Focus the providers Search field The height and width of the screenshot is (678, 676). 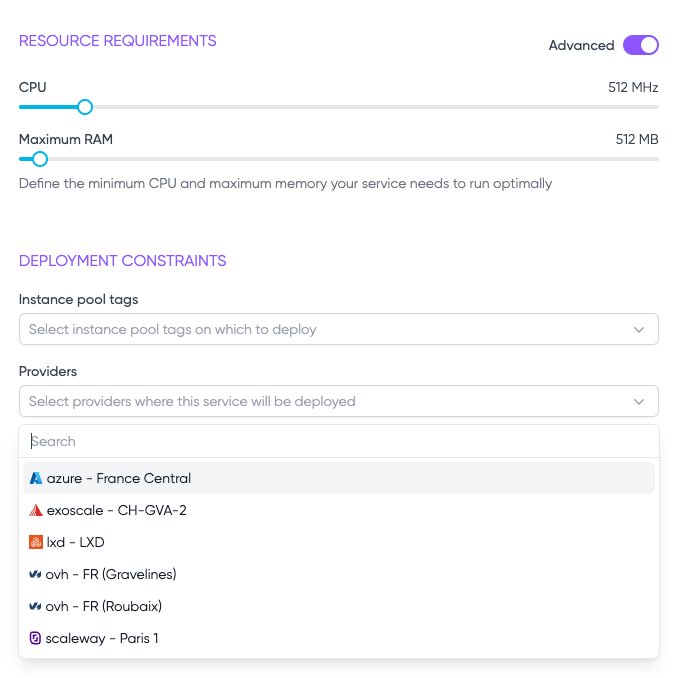coord(339,441)
